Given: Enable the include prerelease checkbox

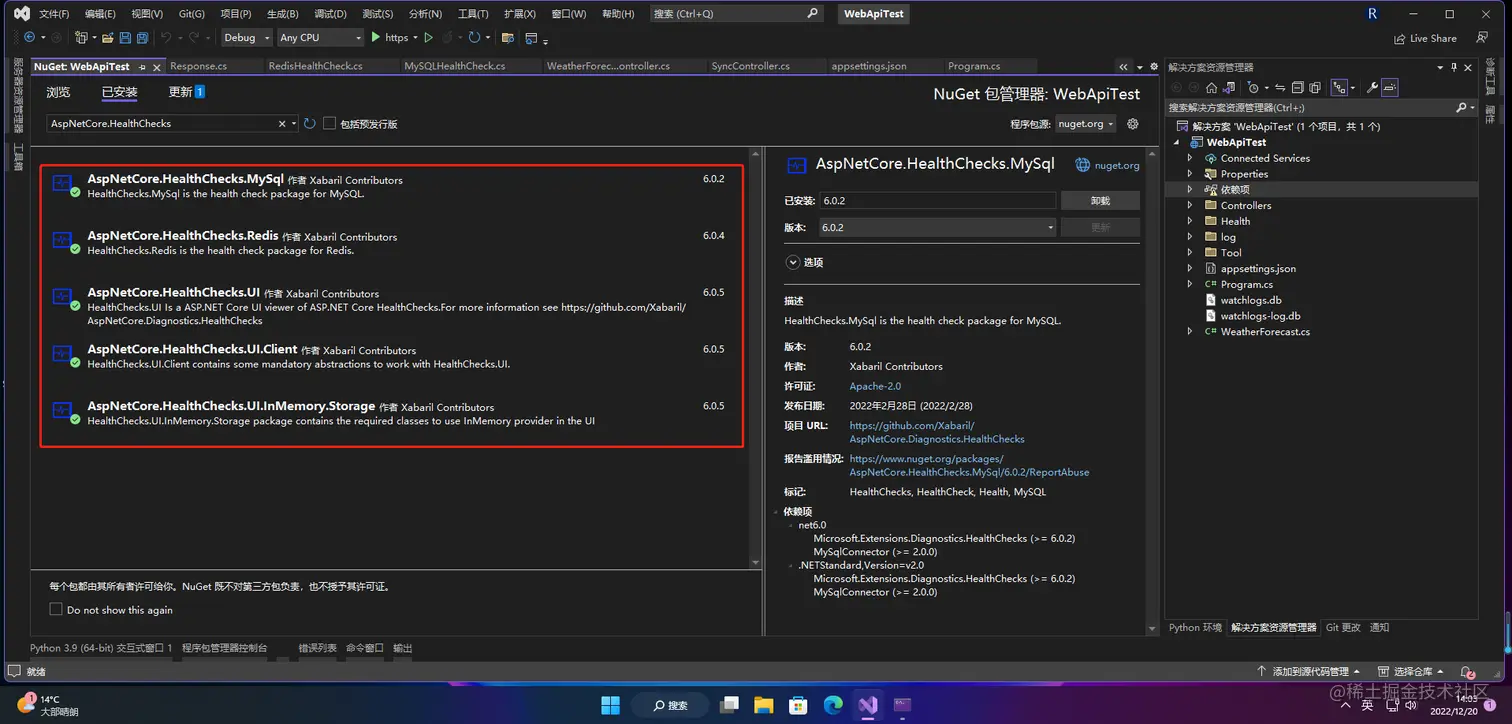Looking at the screenshot, I should coord(329,123).
